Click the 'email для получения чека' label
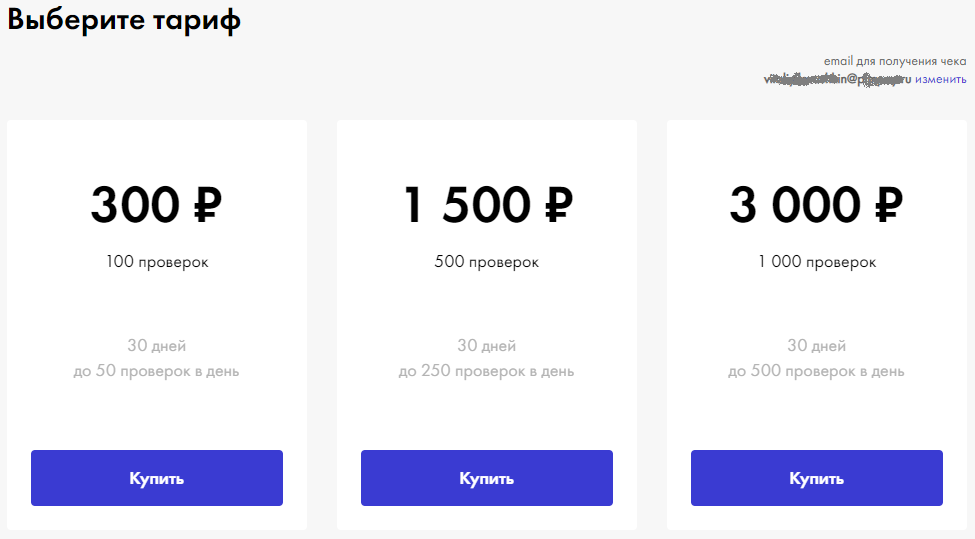975x539 pixels. (x=895, y=62)
